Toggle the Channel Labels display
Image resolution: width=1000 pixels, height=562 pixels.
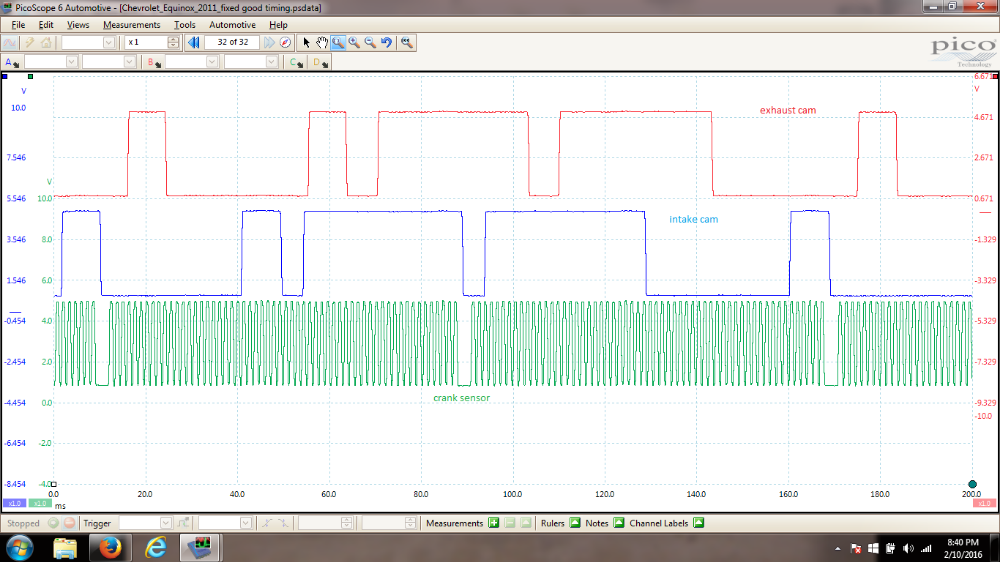coord(698,523)
